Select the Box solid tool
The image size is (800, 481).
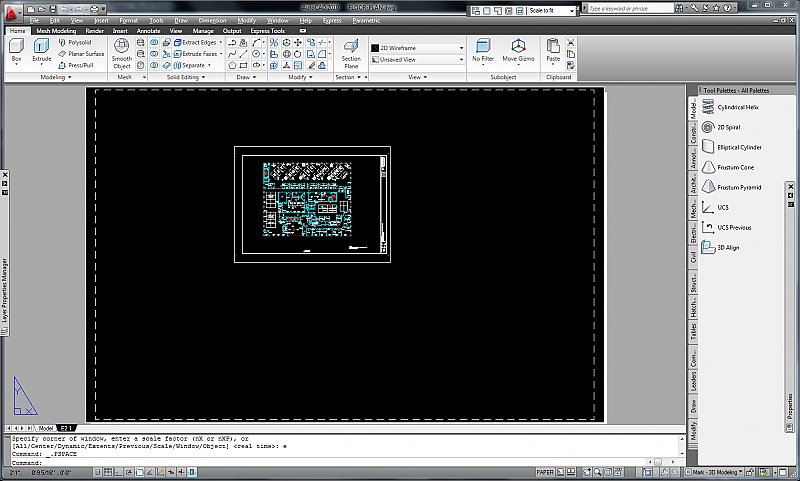16,50
